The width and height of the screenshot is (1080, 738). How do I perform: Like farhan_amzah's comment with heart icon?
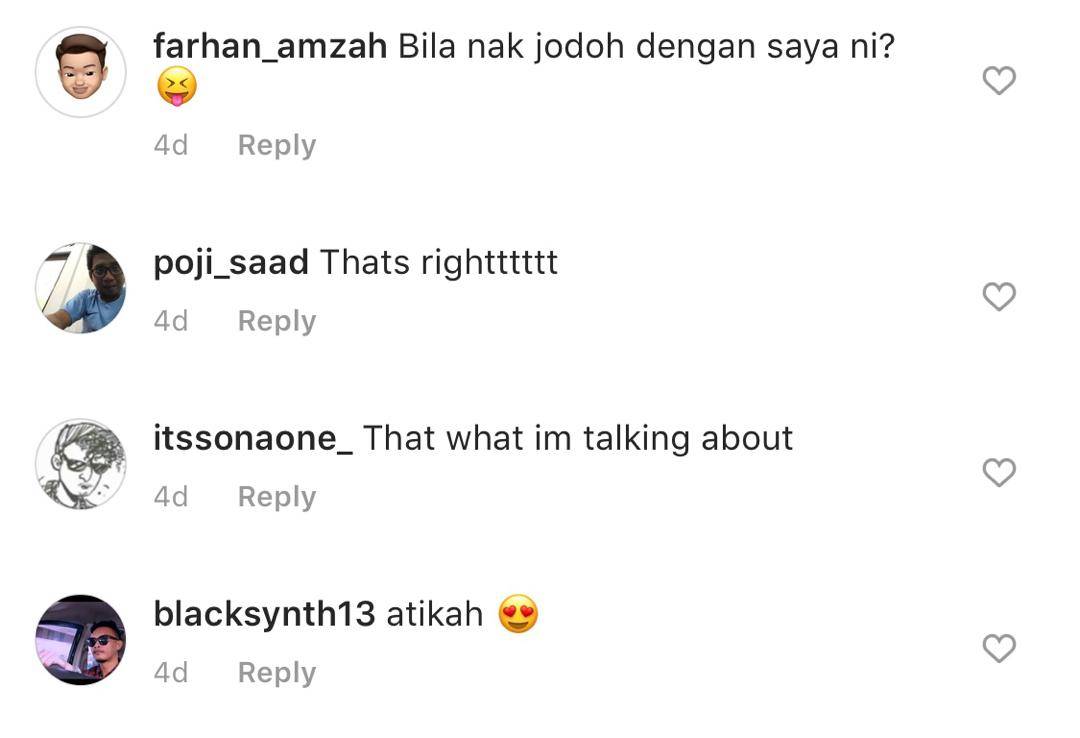point(999,81)
